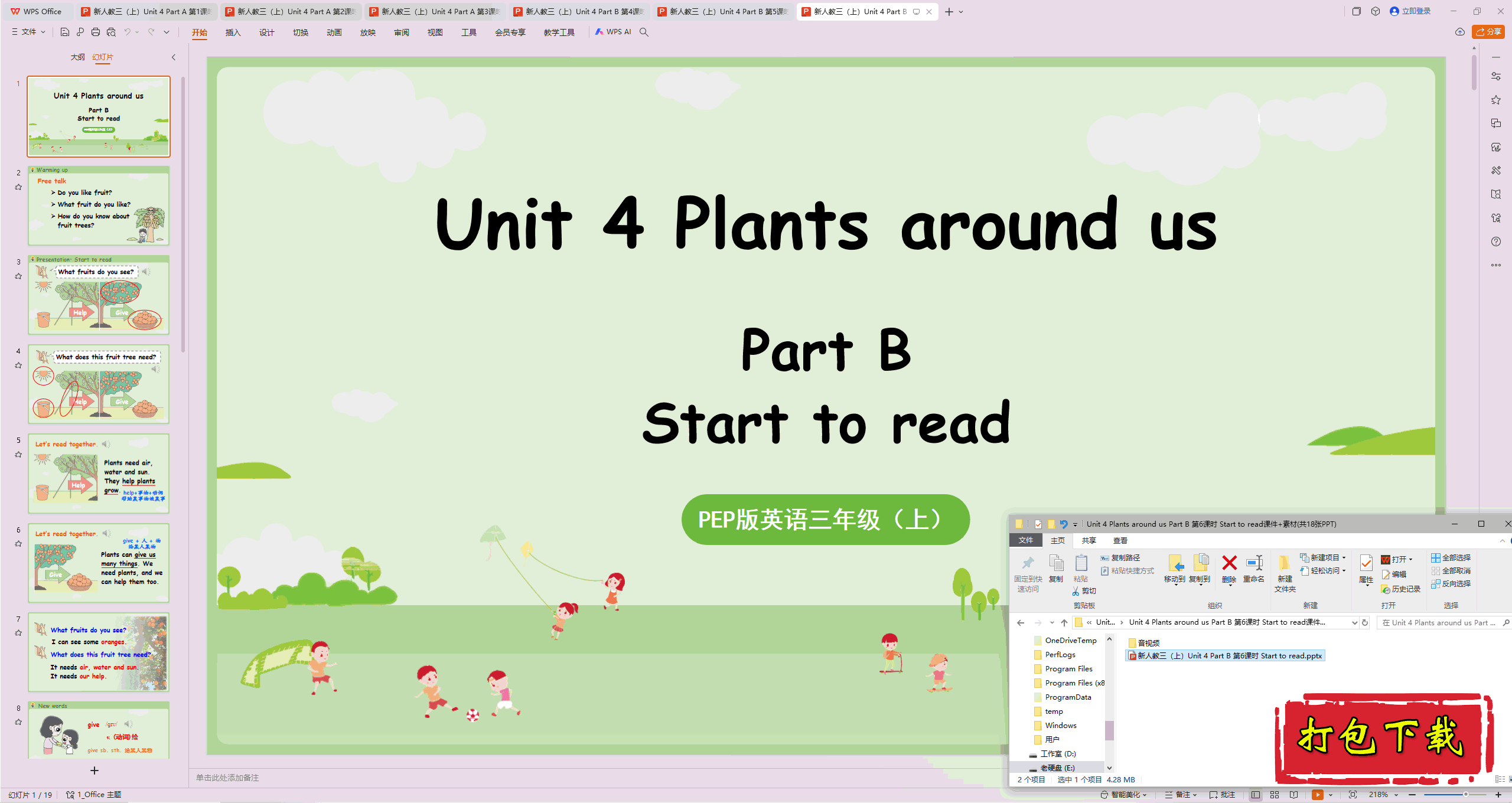
Task: Click the undo arrow in WPS toolbar
Action: (x=127, y=32)
